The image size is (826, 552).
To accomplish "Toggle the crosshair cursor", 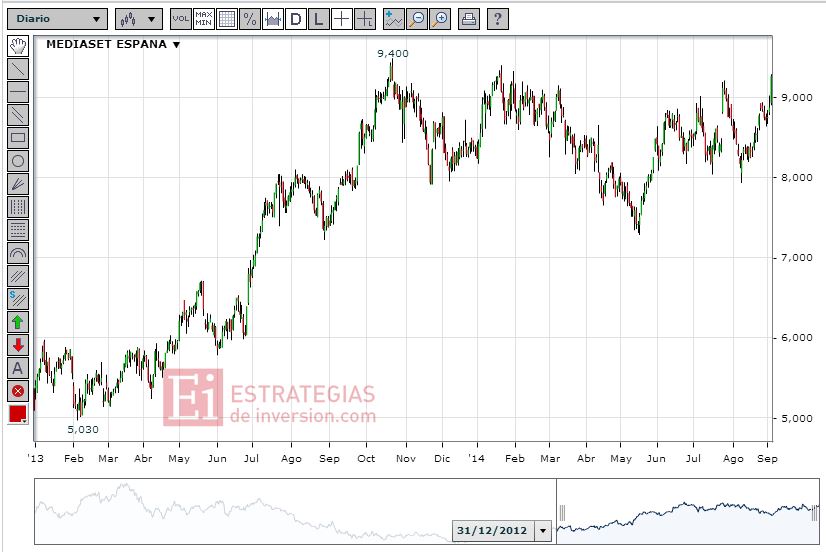I will tap(342, 19).
